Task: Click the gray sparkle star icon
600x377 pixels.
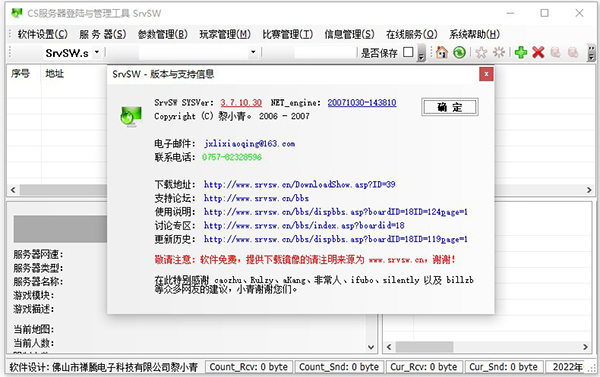Action: [x=499, y=52]
